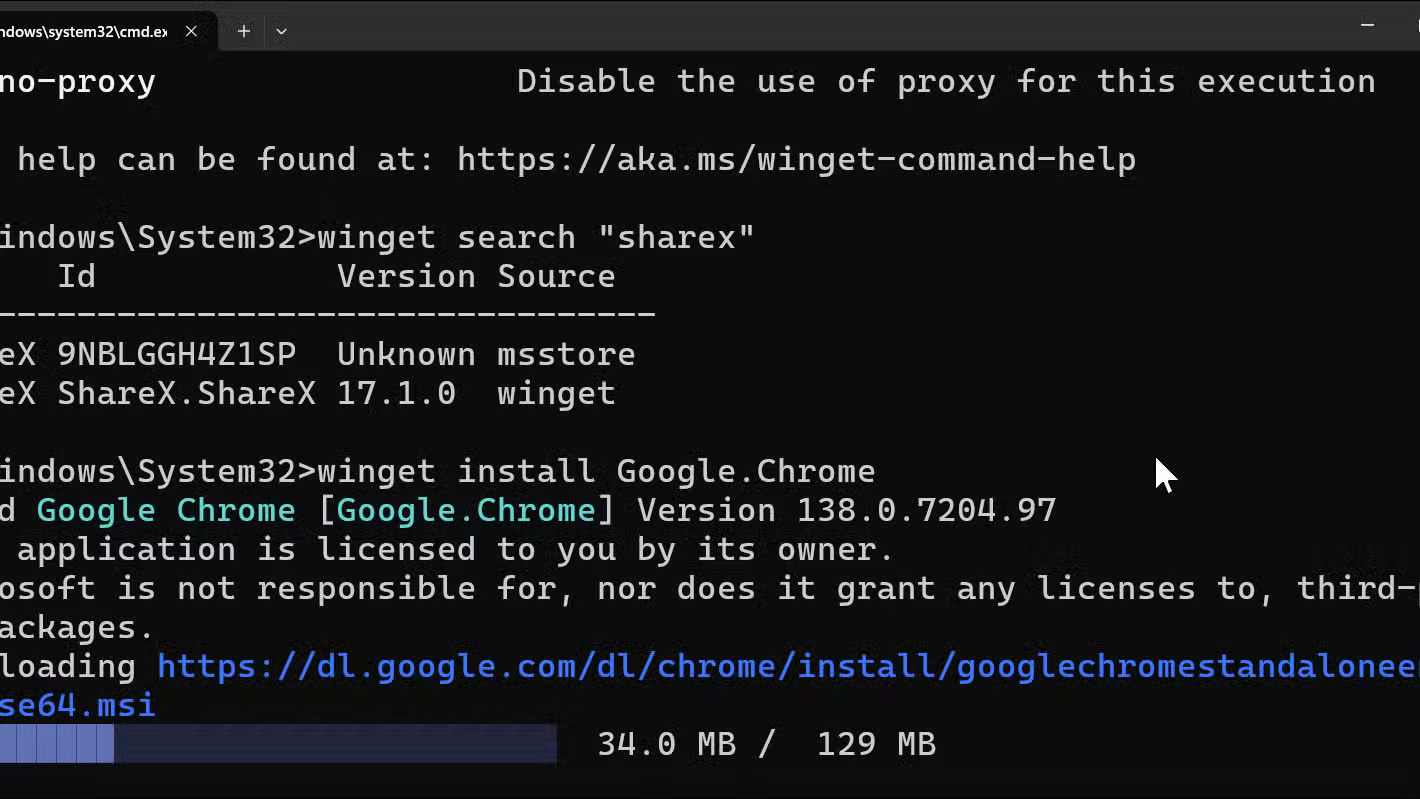This screenshot has height=799, width=1420.
Task: Click the winget search "sharex" command
Action: click(x=536, y=237)
